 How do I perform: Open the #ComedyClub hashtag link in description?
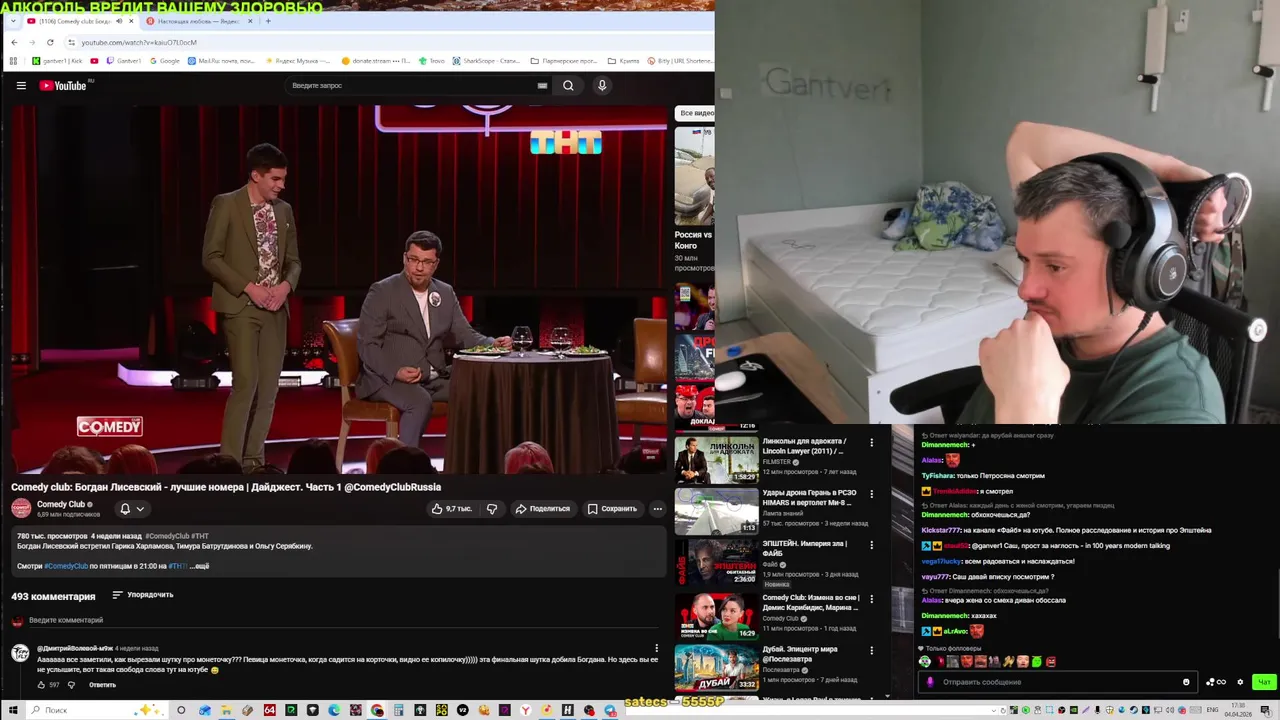pyautogui.click(x=66, y=566)
